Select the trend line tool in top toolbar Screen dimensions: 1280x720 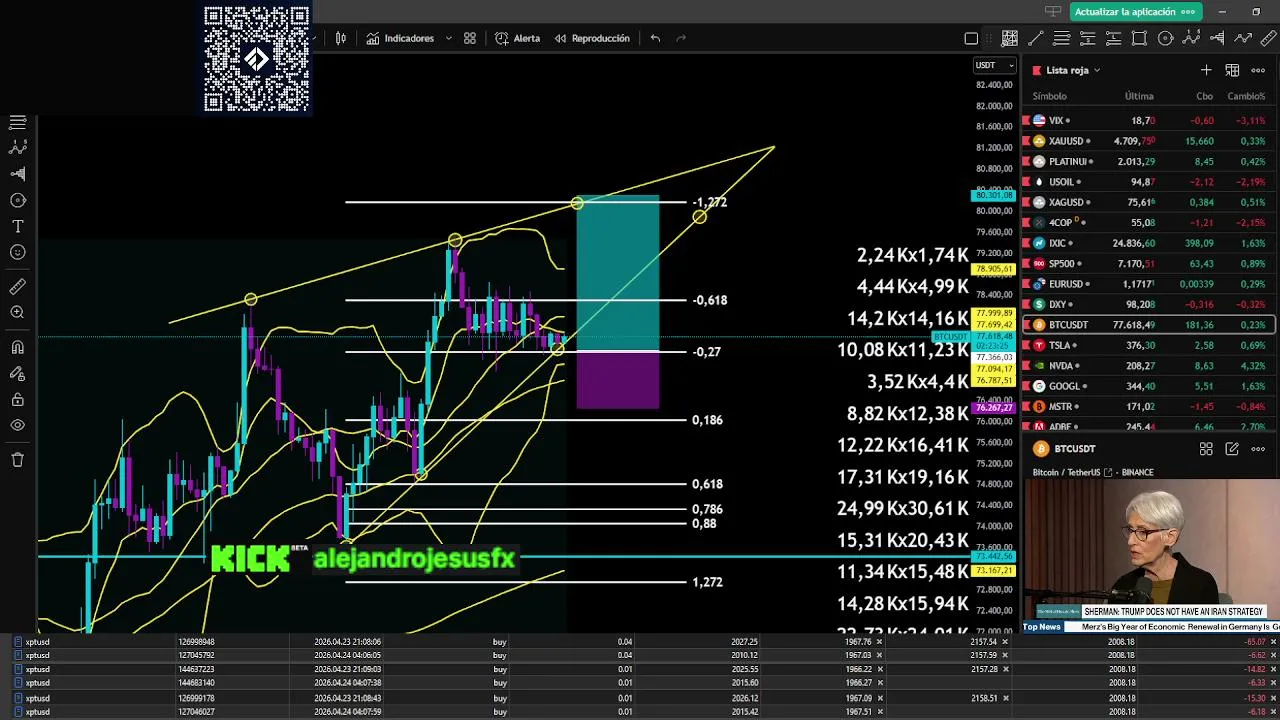click(1036, 39)
